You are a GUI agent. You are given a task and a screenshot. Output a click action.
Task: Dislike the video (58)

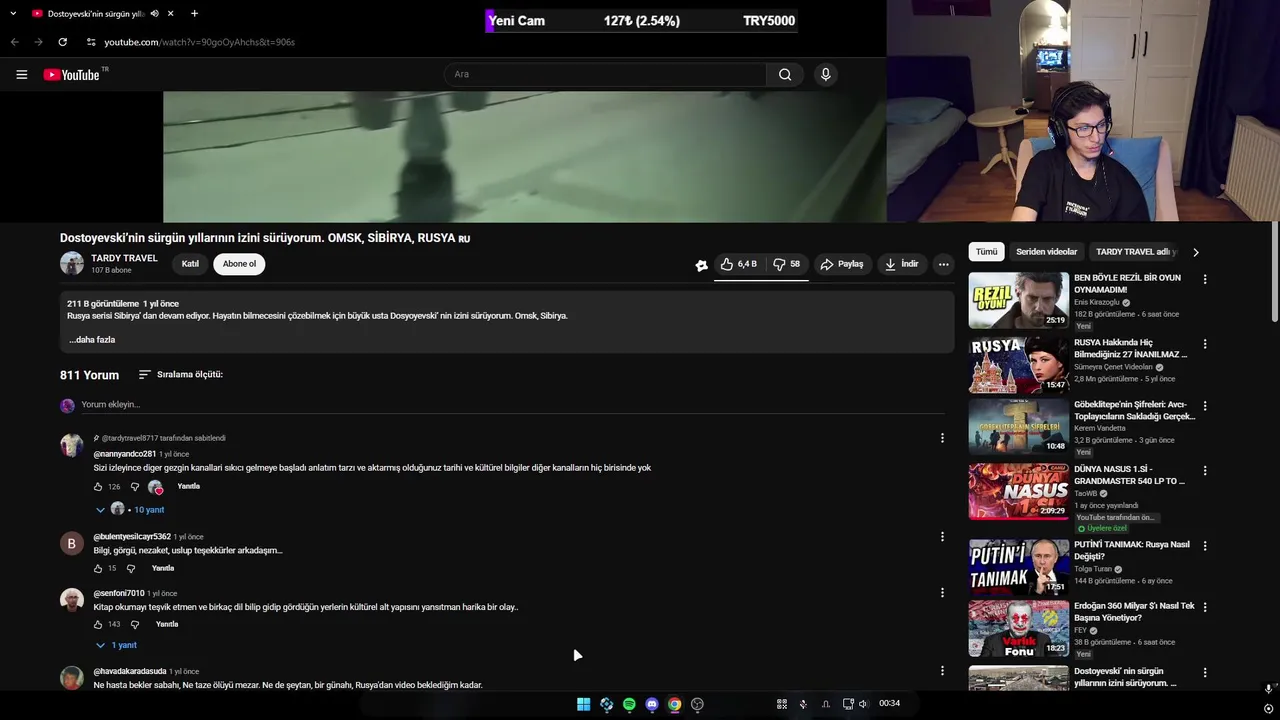tap(786, 264)
